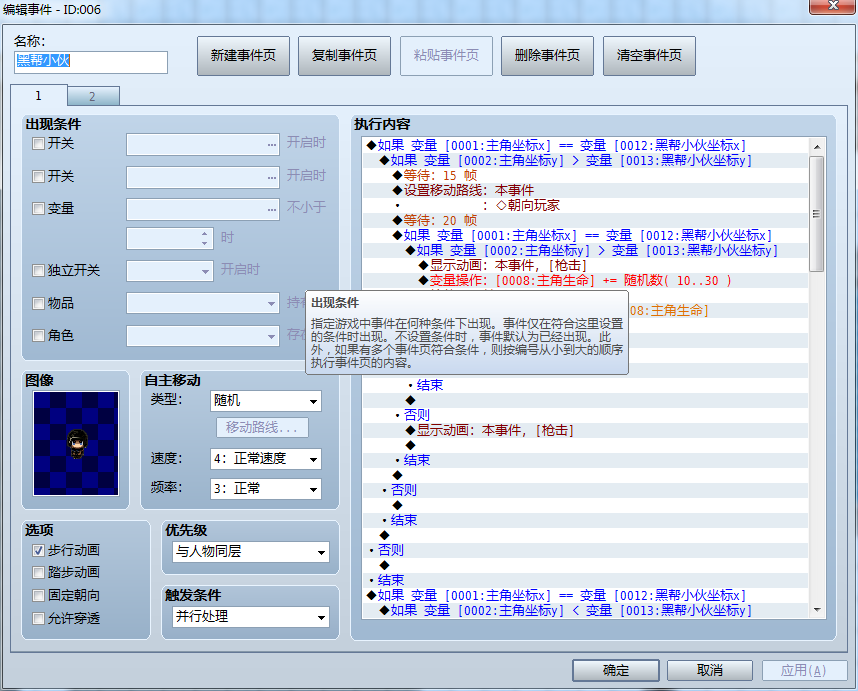Enable the second 开关 condition checkbox

[38, 177]
